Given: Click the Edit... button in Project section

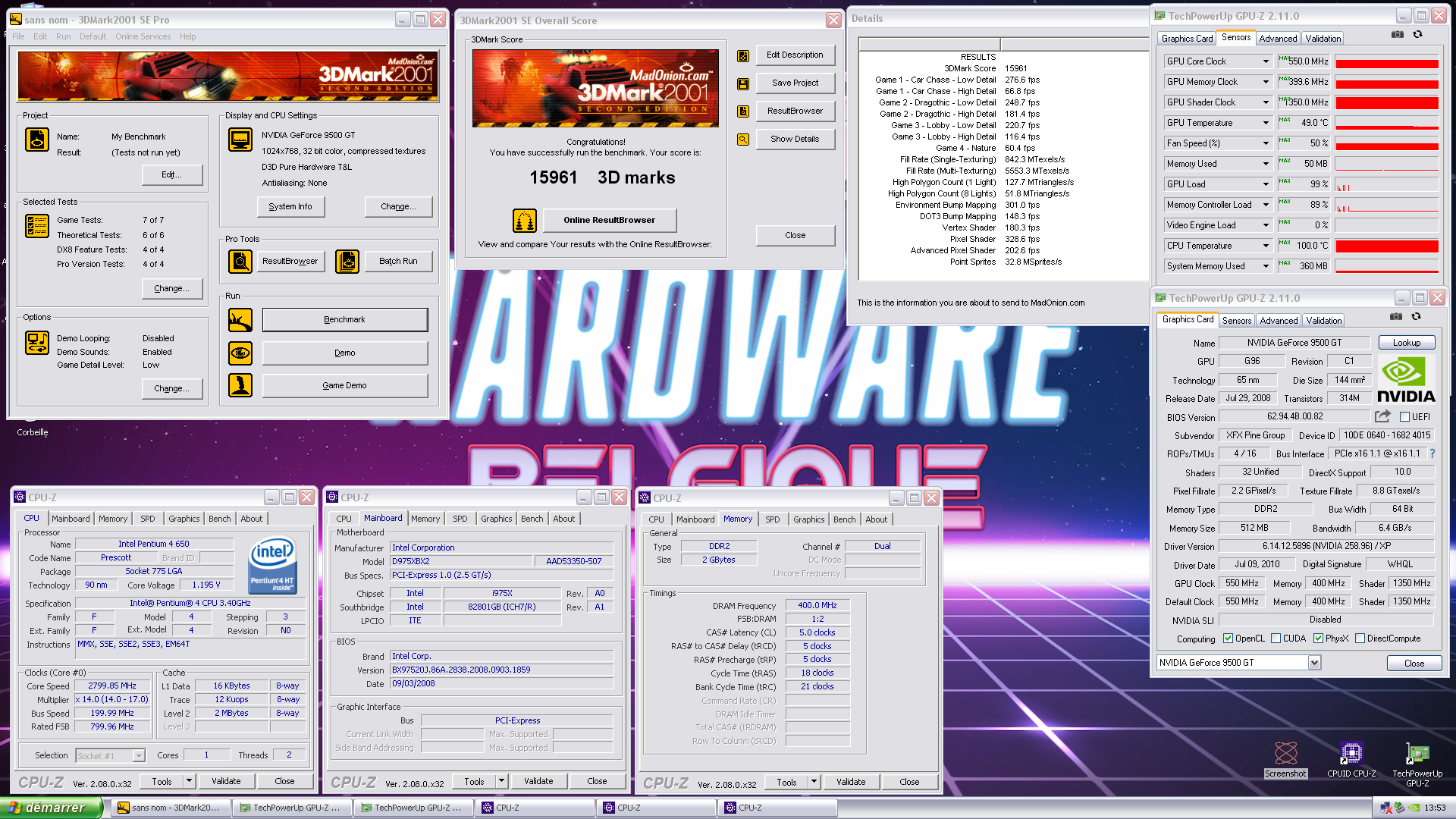Looking at the screenshot, I should 172,174.
